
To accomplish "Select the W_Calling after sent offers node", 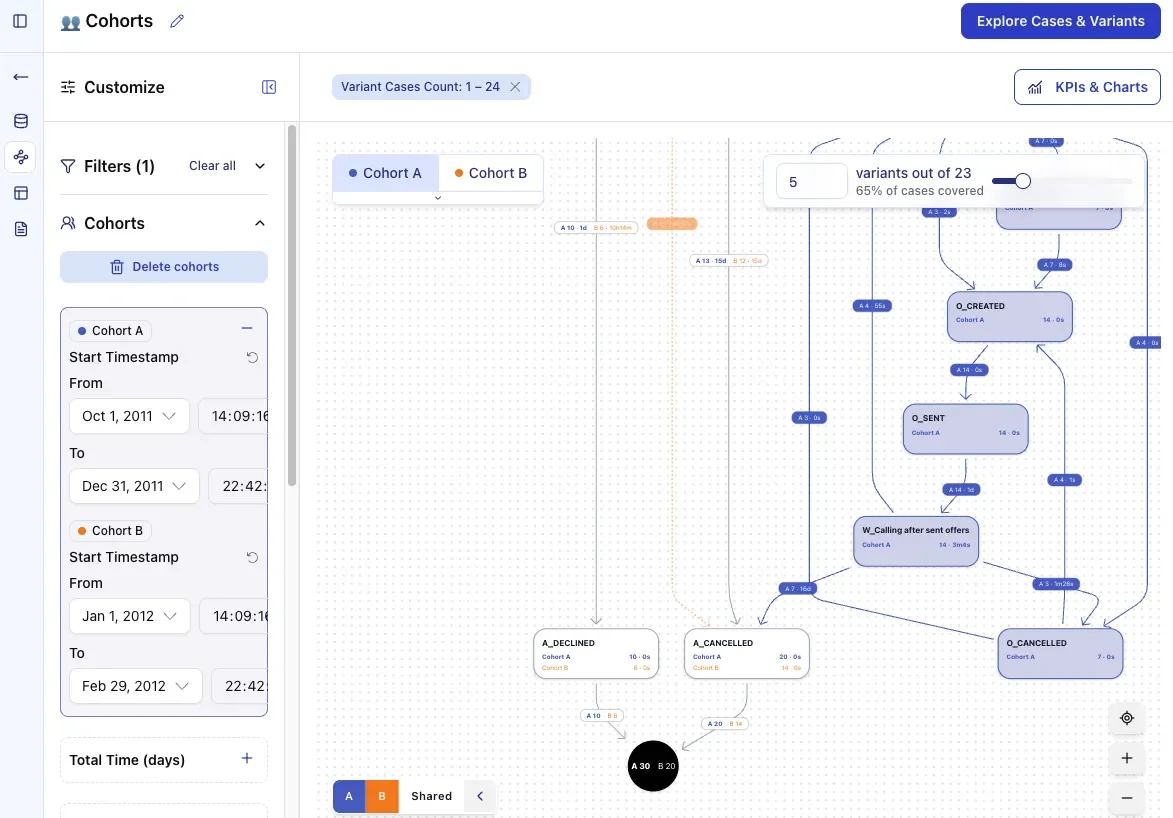I will click(916, 542).
